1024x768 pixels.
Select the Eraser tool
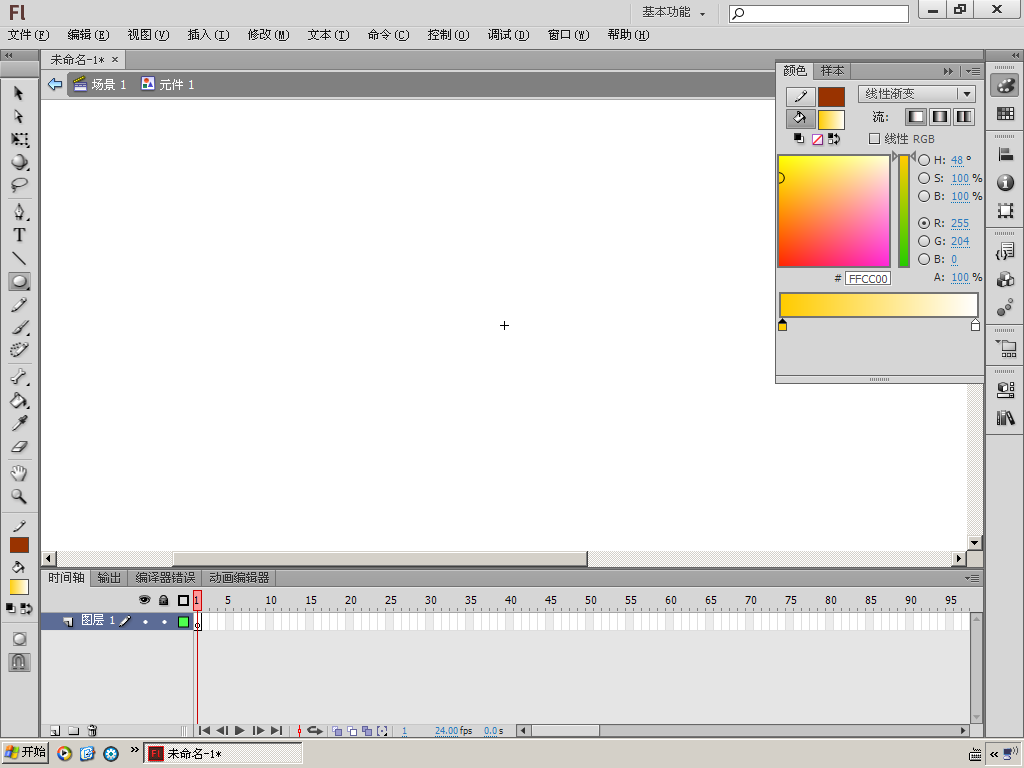coord(19,447)
